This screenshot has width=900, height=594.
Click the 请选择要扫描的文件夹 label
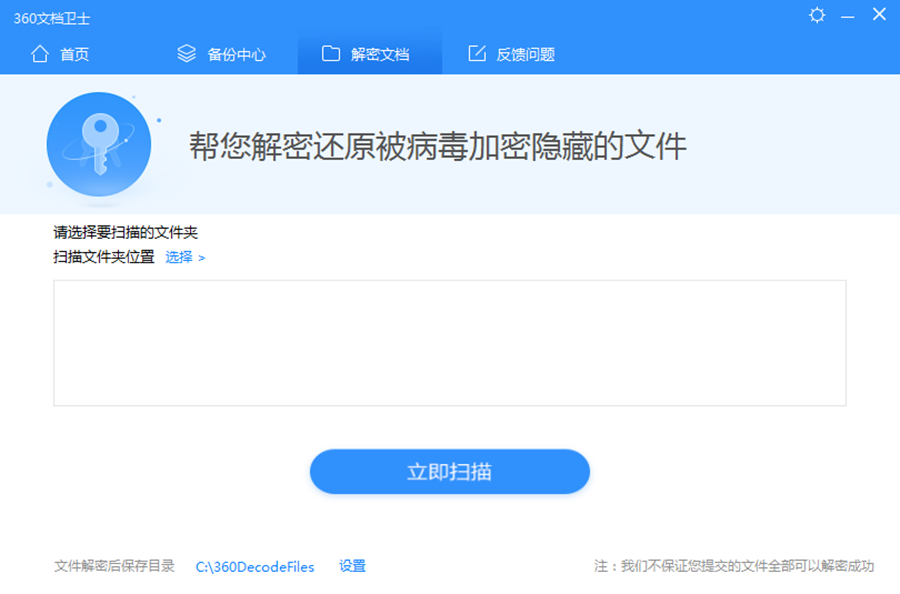pyautogui.click(x=125, y=232)
